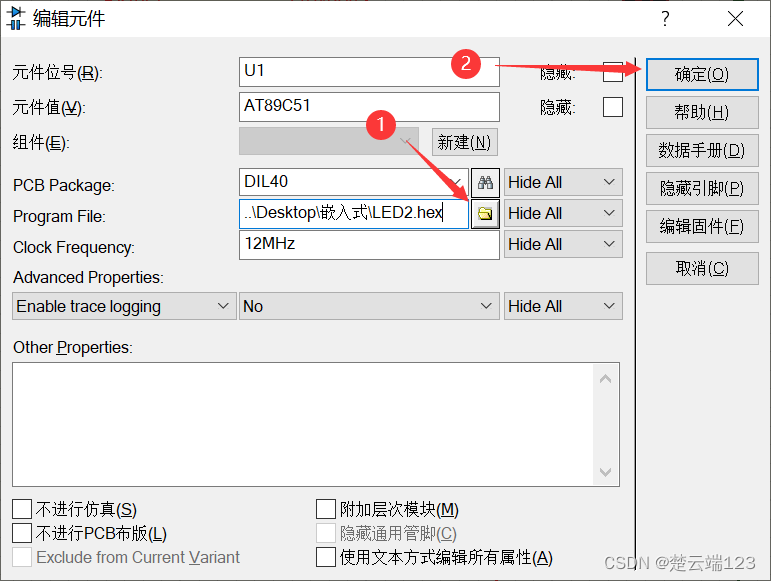Expand the Enable trace logging dropdown

[124, 306]
